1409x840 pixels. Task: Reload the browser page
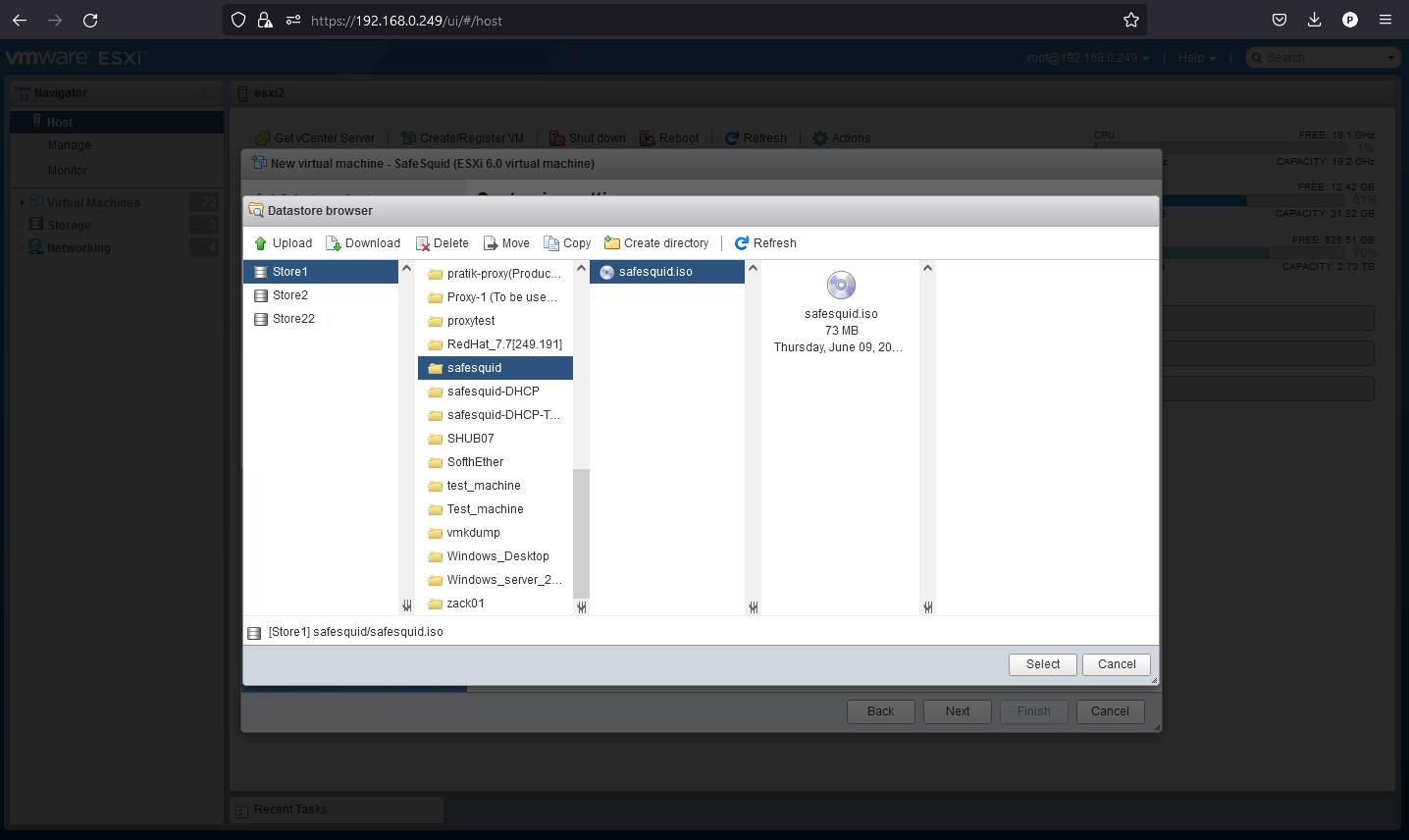click(x=90, y=20)
